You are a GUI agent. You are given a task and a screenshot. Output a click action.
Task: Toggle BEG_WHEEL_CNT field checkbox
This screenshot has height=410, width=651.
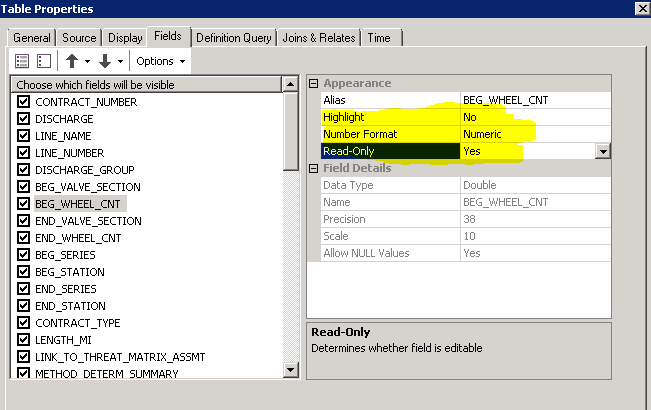24,204
